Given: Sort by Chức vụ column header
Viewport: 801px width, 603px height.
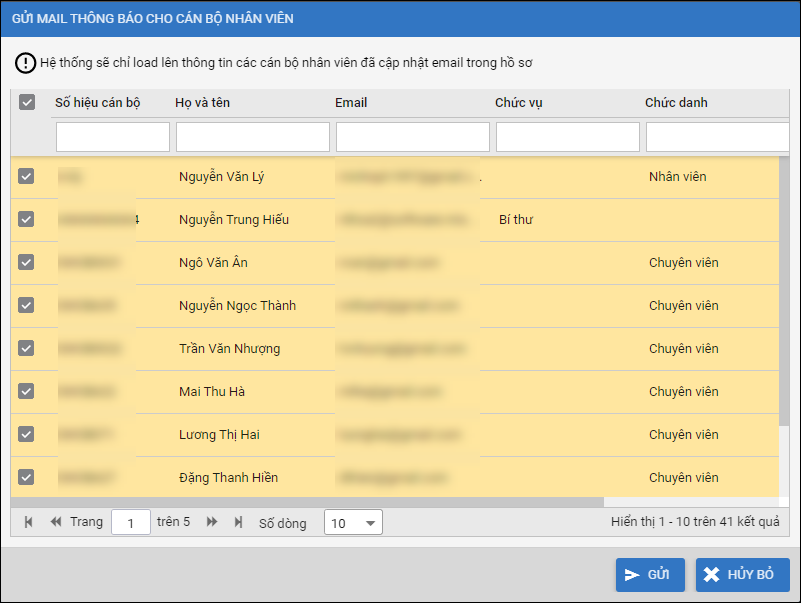Looking at the screenshot, I should click(519, 103).
